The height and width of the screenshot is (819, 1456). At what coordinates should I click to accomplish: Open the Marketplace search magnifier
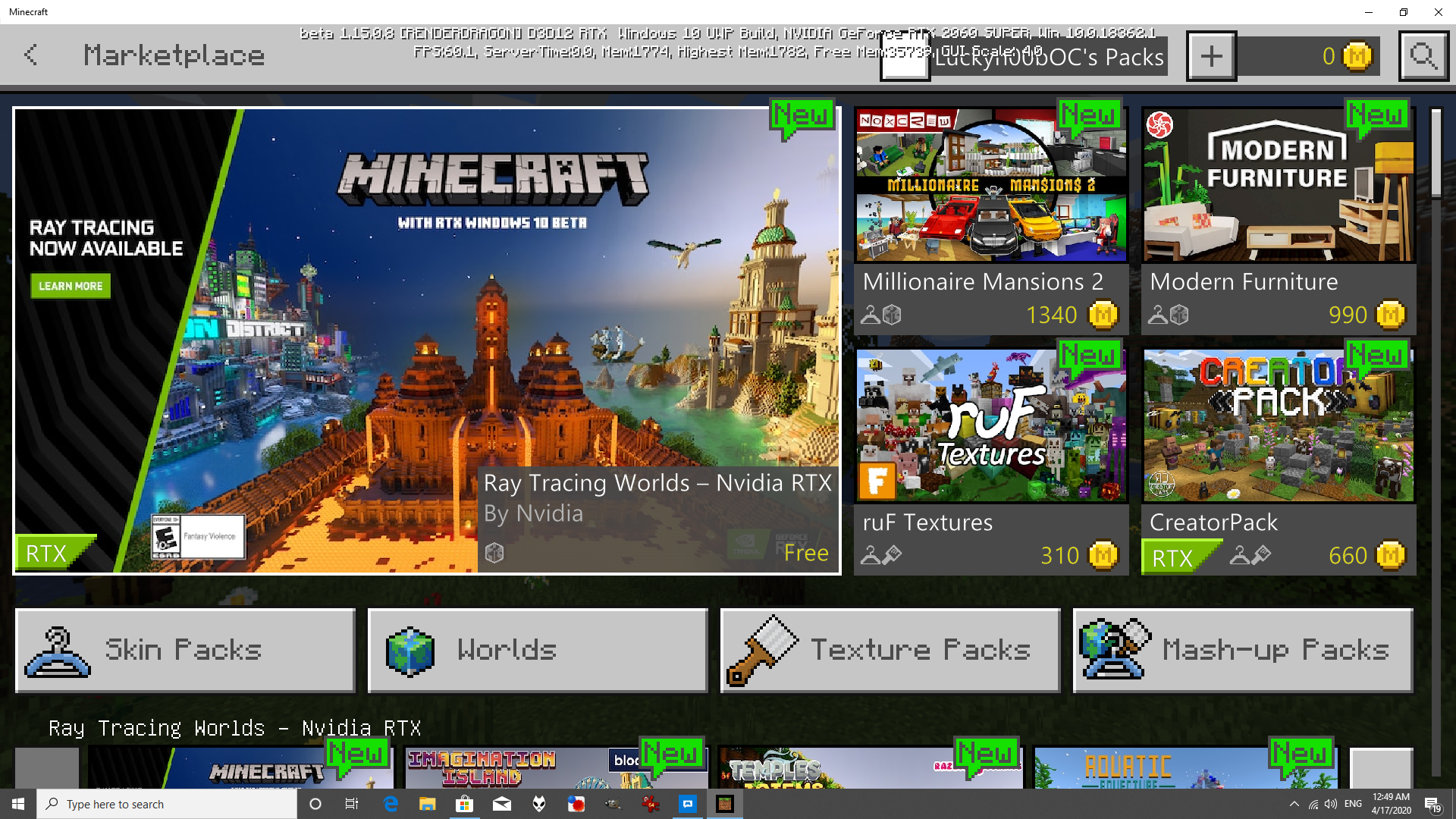click(1423, 55)
